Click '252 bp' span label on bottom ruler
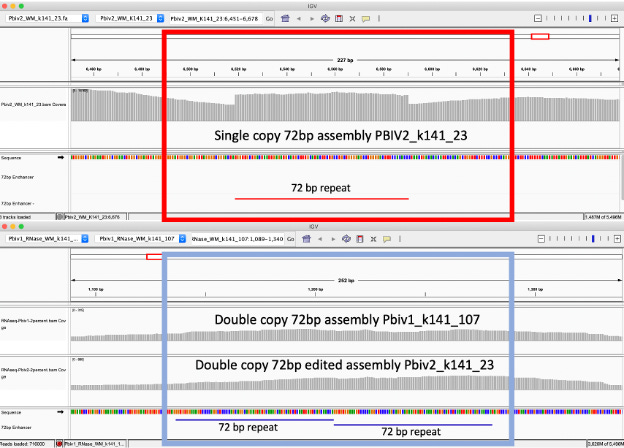 346,280
